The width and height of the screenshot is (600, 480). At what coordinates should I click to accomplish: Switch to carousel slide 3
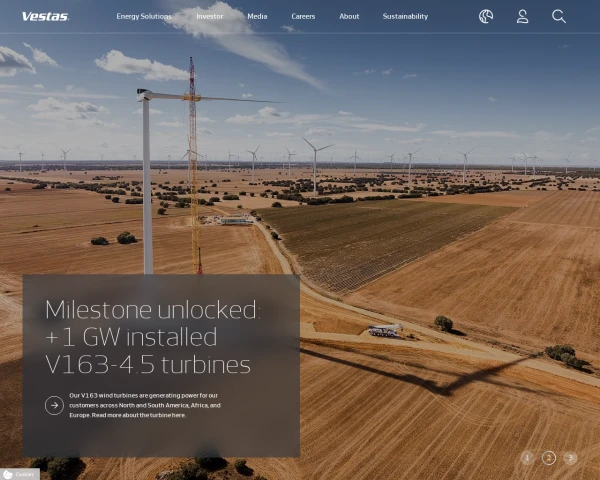pyautogui.click(x=570, y=458)
